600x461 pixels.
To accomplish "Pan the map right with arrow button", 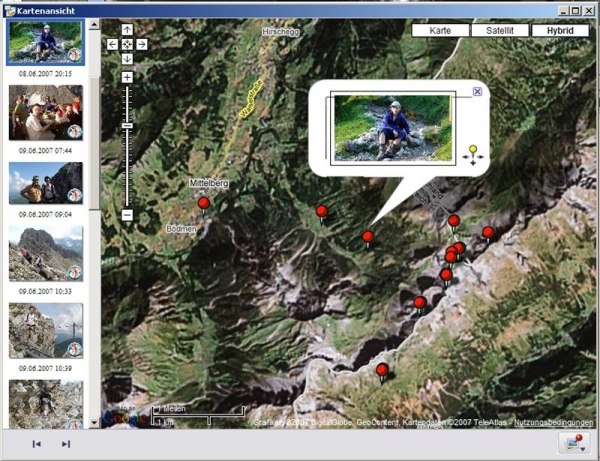I will (x=142, y=44).
